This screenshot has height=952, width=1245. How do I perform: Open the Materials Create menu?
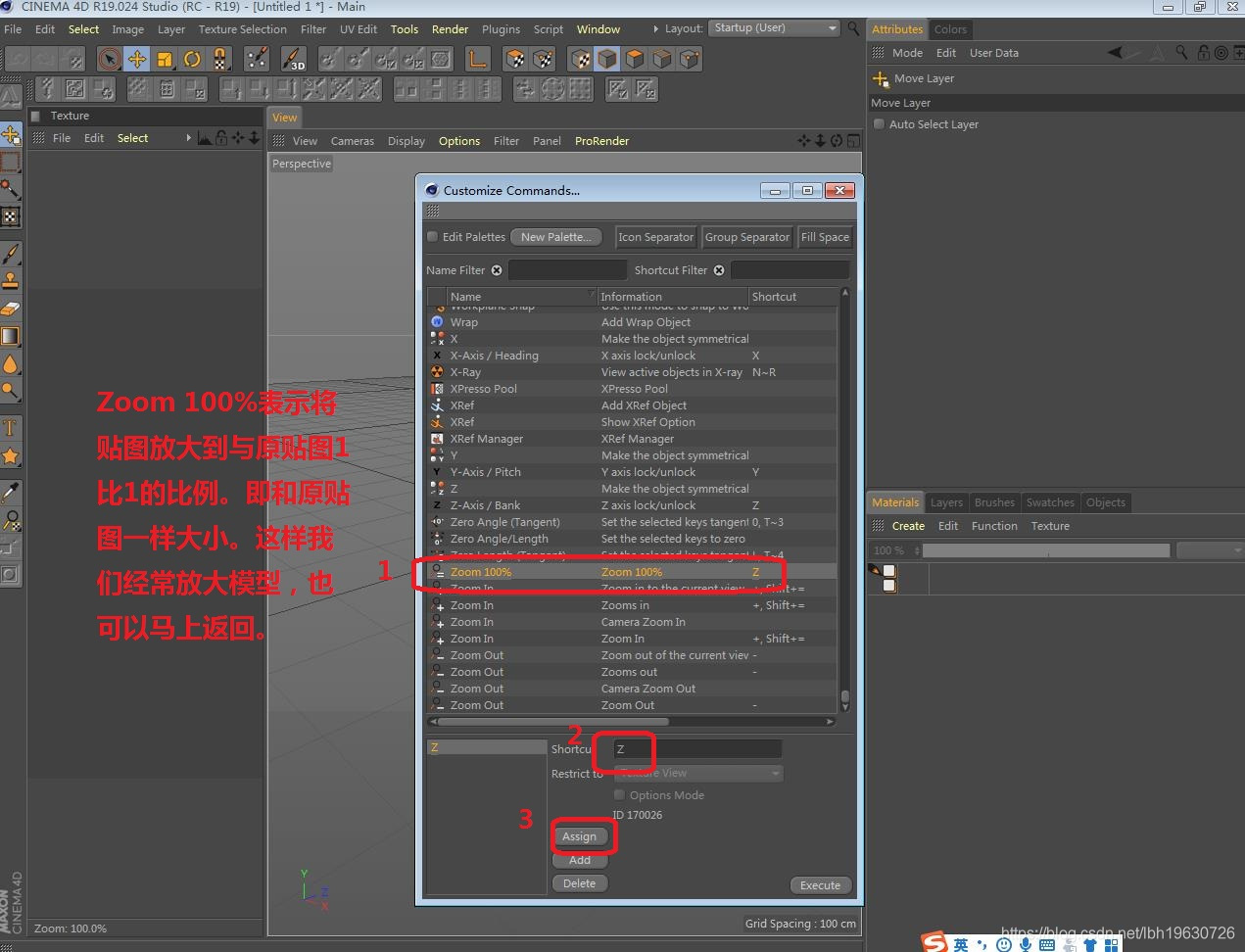pyautogui.click(x=908, y=526)
